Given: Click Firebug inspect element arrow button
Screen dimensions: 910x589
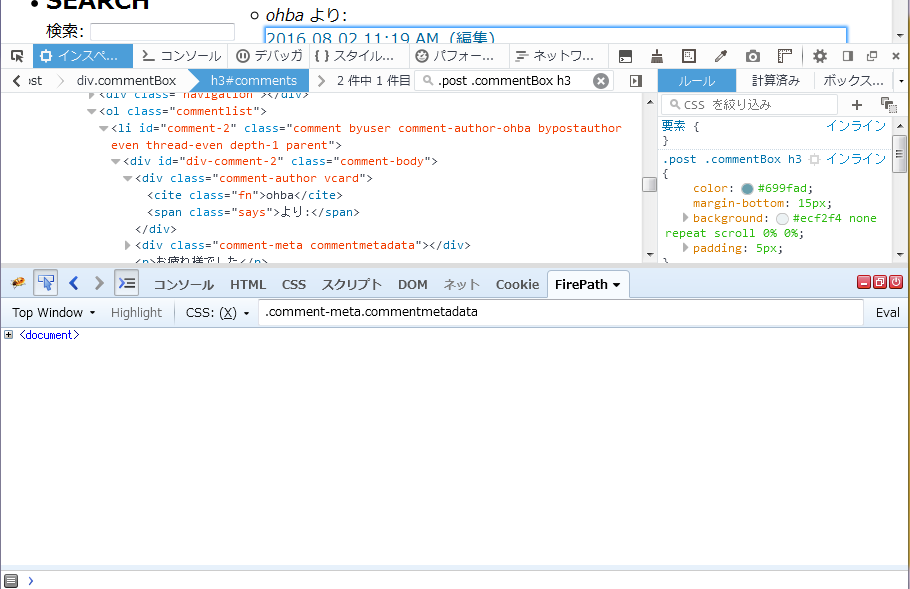Looking at the screenshot, I should [x=45, y=284].
